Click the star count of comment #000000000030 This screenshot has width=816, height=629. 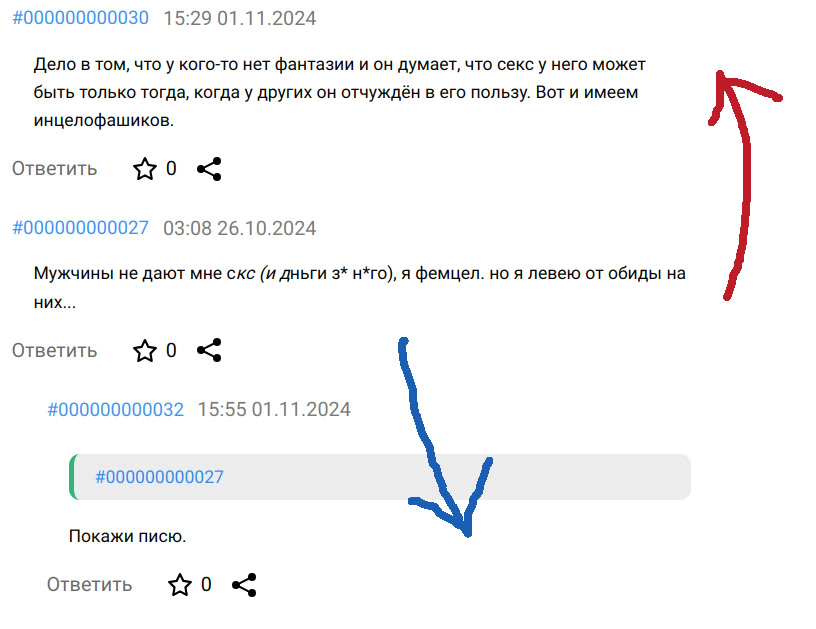click(171, 169)
